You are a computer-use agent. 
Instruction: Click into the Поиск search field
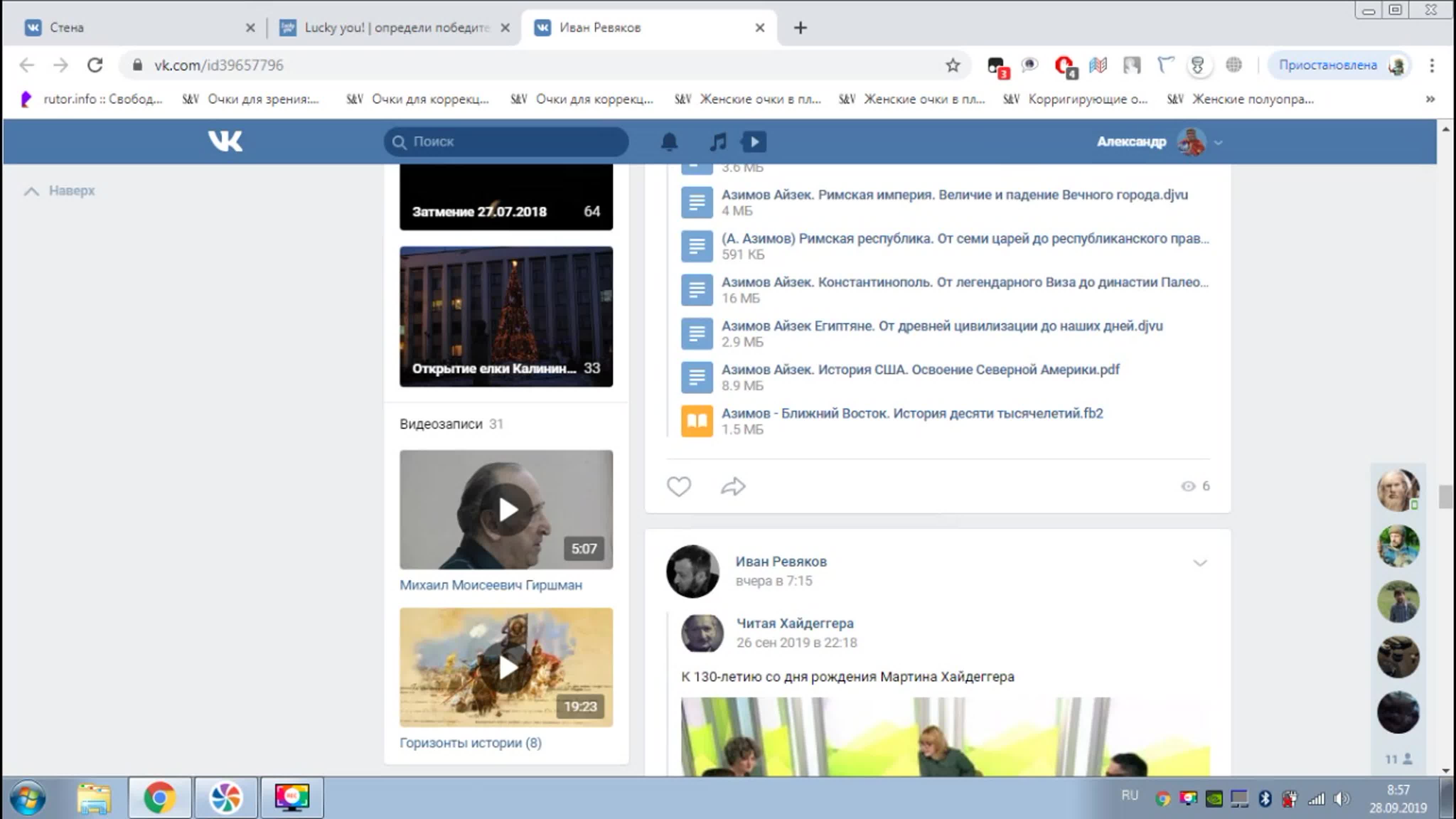506,141
